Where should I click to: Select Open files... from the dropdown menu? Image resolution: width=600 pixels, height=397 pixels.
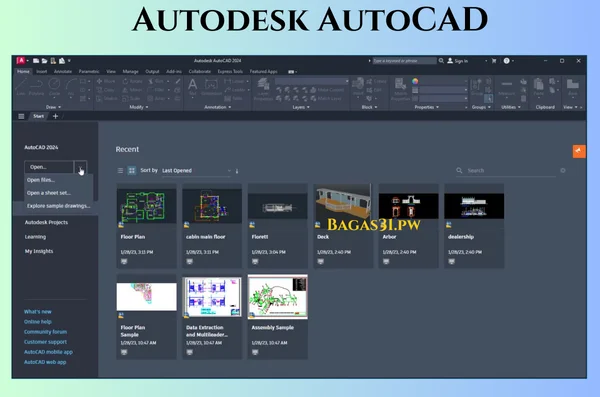pos(41,180)
